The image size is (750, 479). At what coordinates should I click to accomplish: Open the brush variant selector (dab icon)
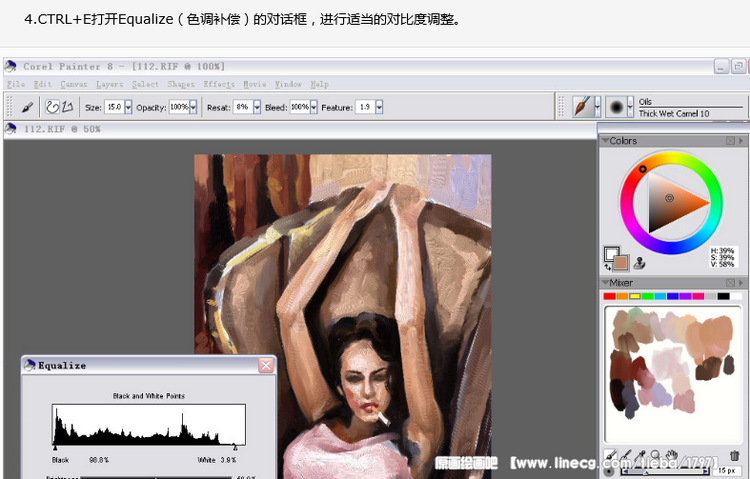click(616, 106)
